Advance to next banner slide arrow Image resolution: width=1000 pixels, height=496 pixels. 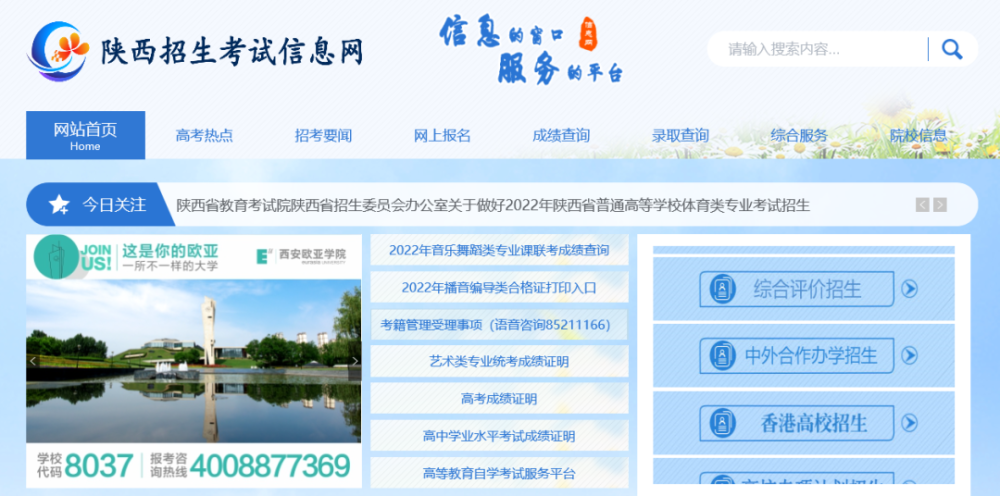click(x=355, y=361)
